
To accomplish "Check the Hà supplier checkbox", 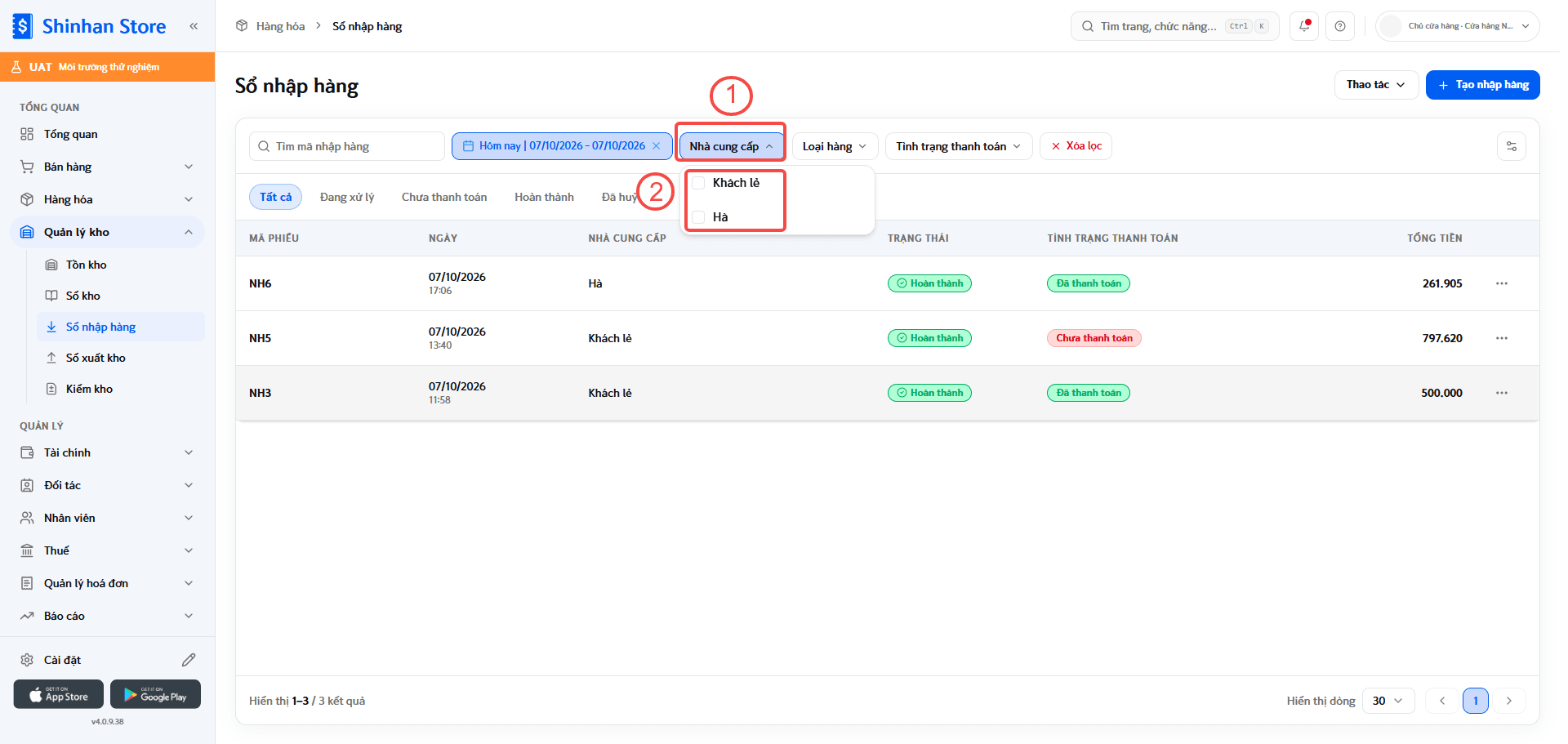I will 698,217.
